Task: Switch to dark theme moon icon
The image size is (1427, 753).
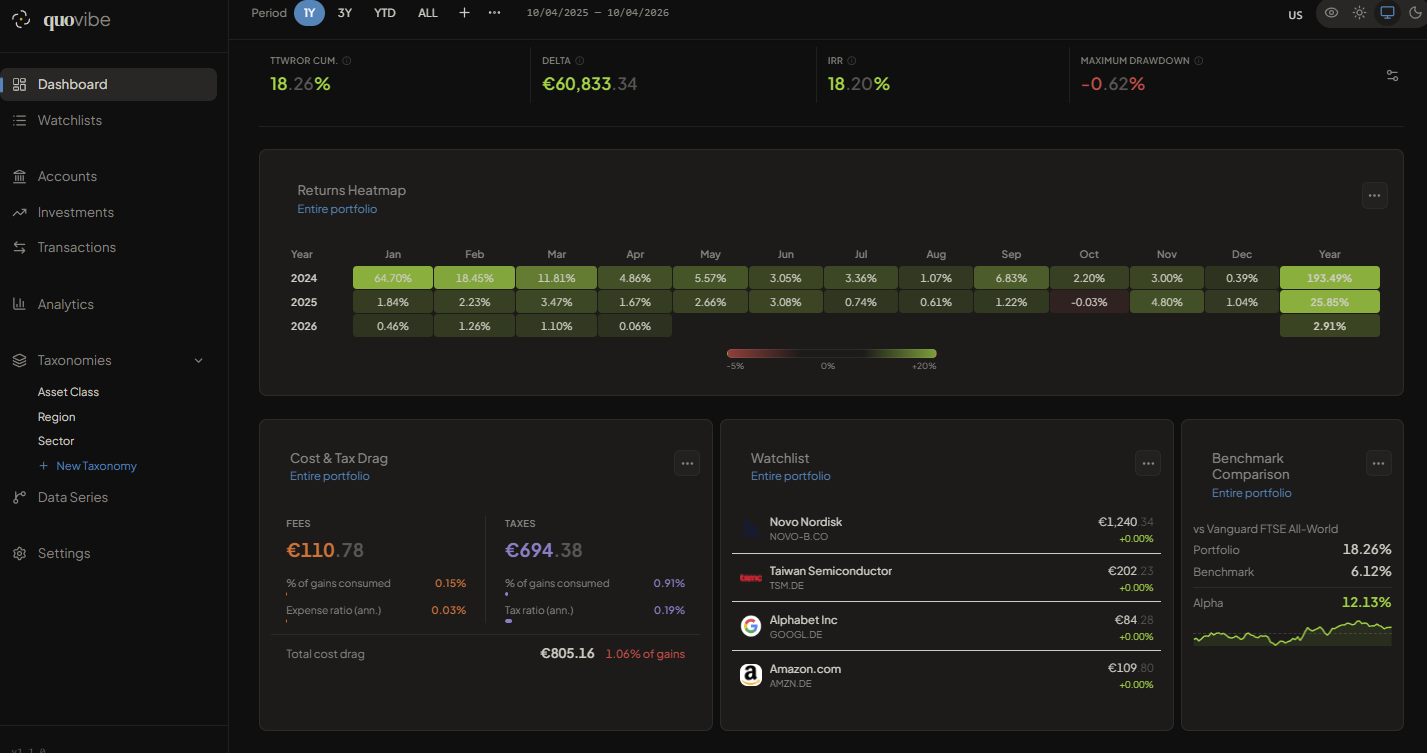Action: pos(1414,13)
